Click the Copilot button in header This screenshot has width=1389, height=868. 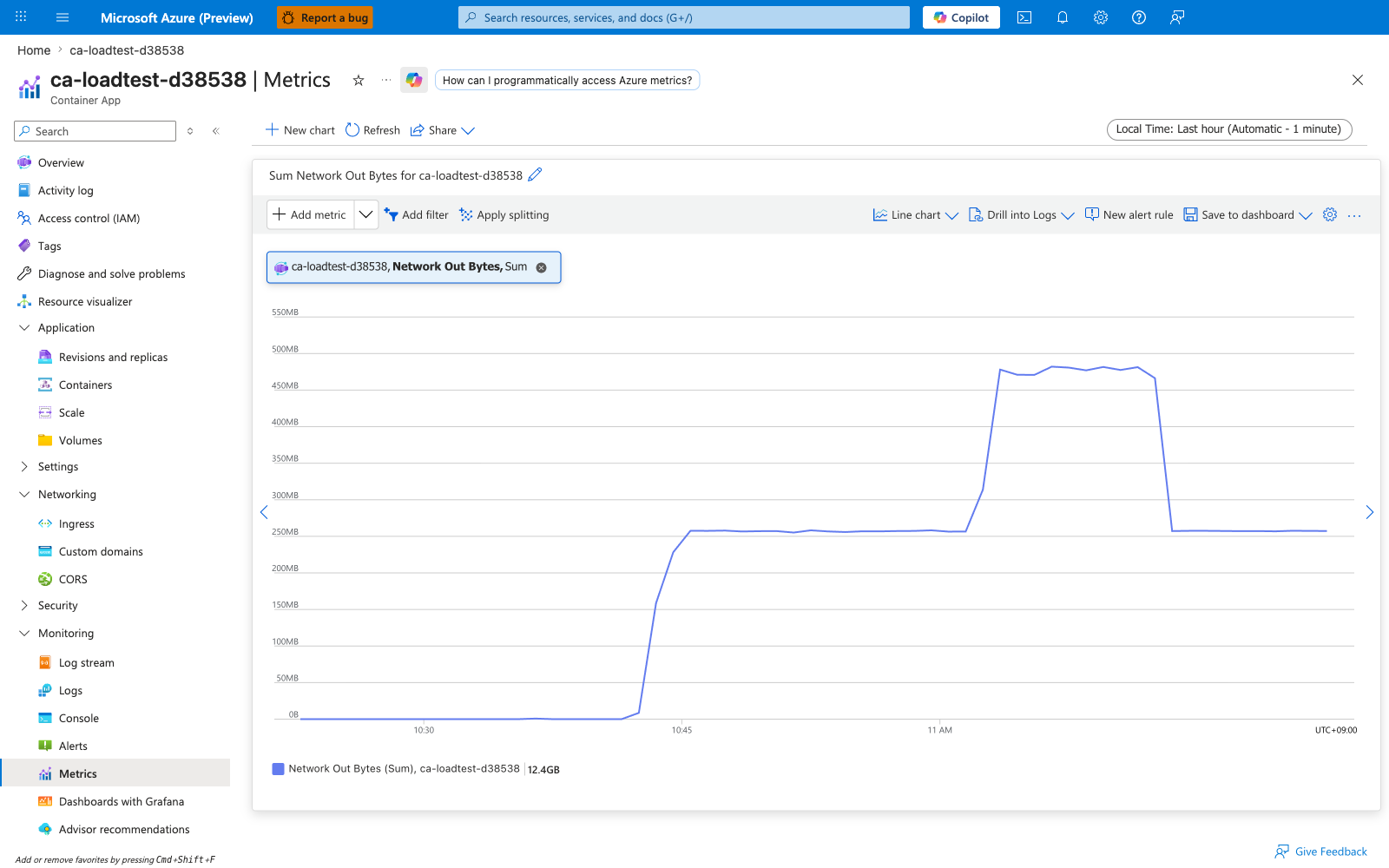(961, 17)
